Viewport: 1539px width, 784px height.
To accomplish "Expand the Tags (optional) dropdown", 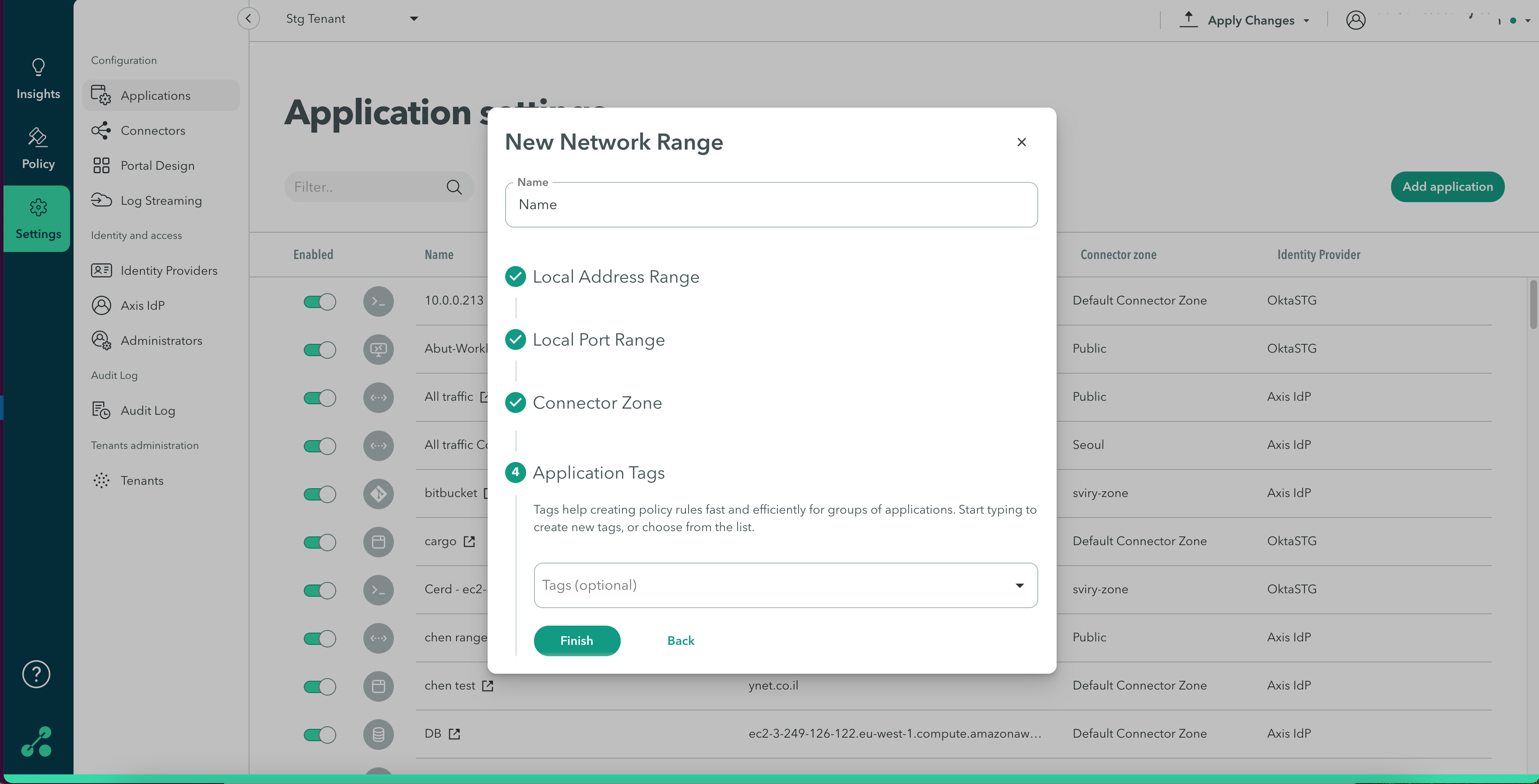I will click(x=1019, y=586).
